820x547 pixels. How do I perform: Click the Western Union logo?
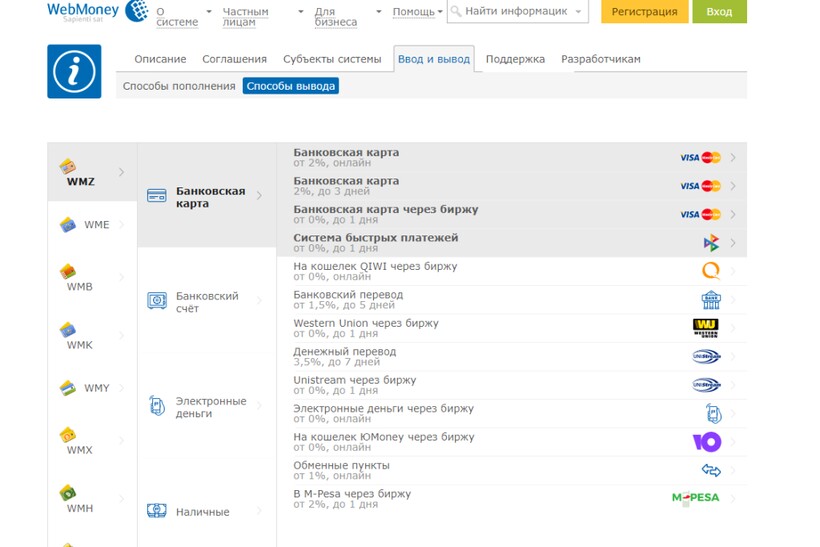[x=705, y=328]
